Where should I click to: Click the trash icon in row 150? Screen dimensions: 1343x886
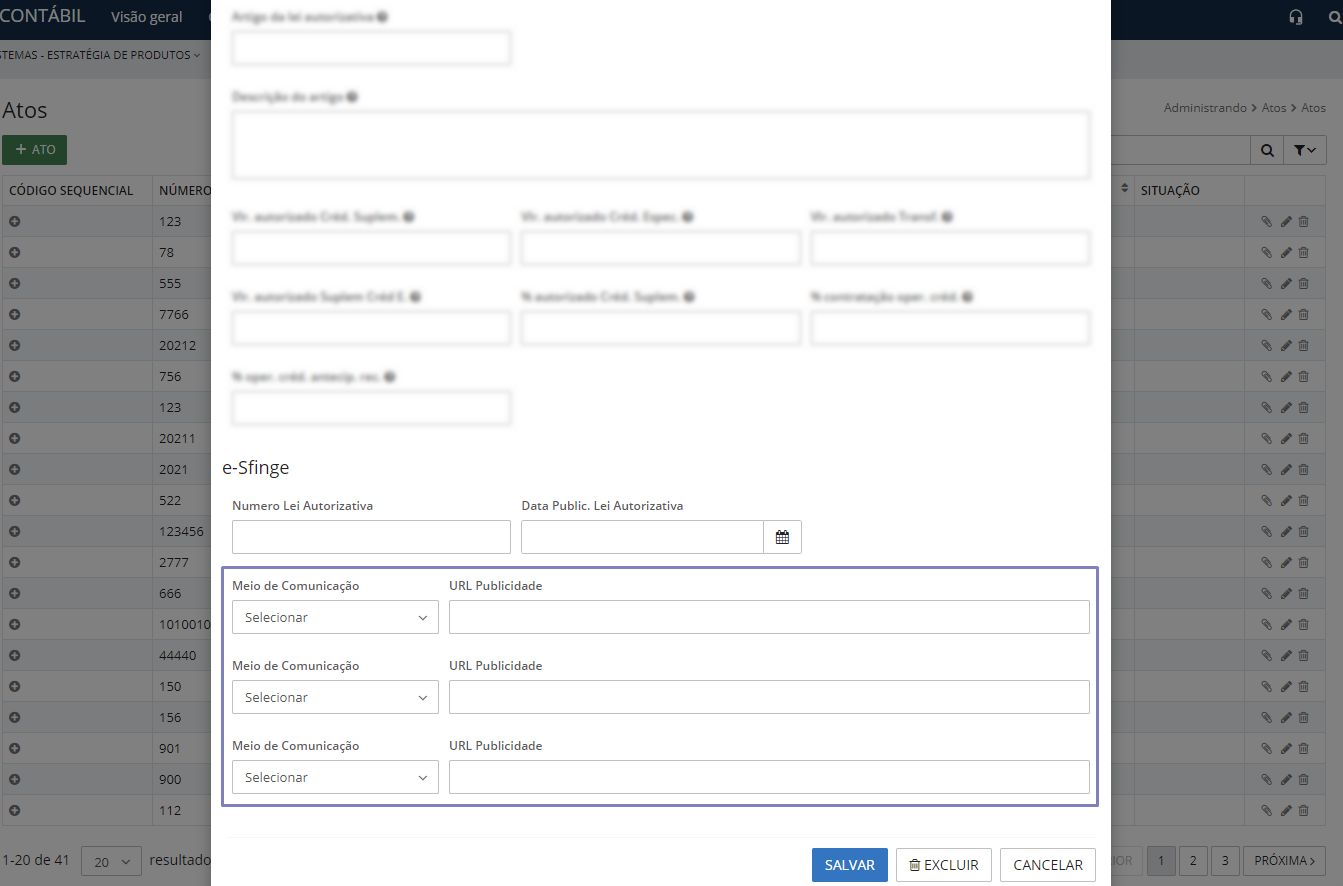tap(1303, 687)
